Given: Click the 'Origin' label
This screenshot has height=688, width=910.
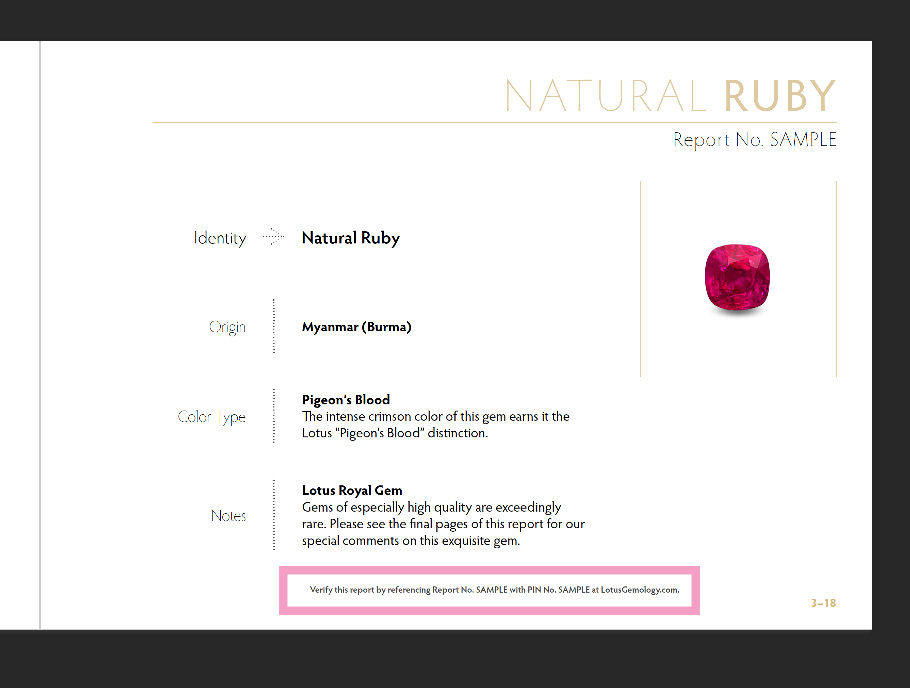Looking at the screenshot, I should tap(227, 327).
